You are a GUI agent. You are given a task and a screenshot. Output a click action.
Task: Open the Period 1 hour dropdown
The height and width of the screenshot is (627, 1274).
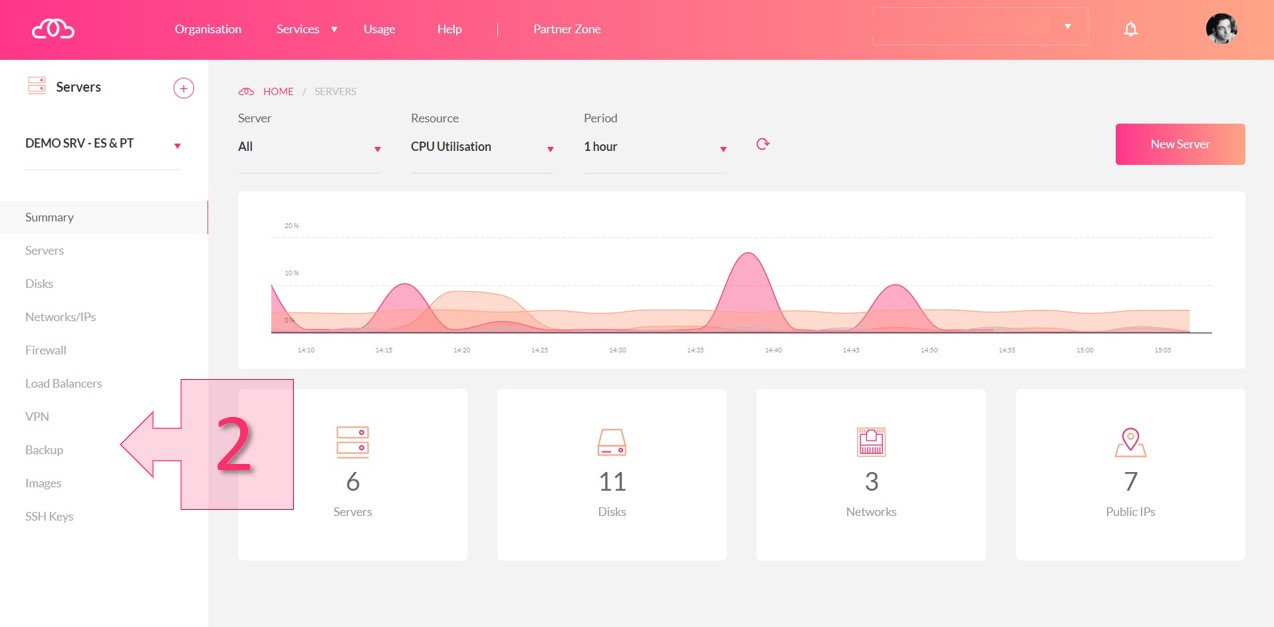tap(655, 147)
